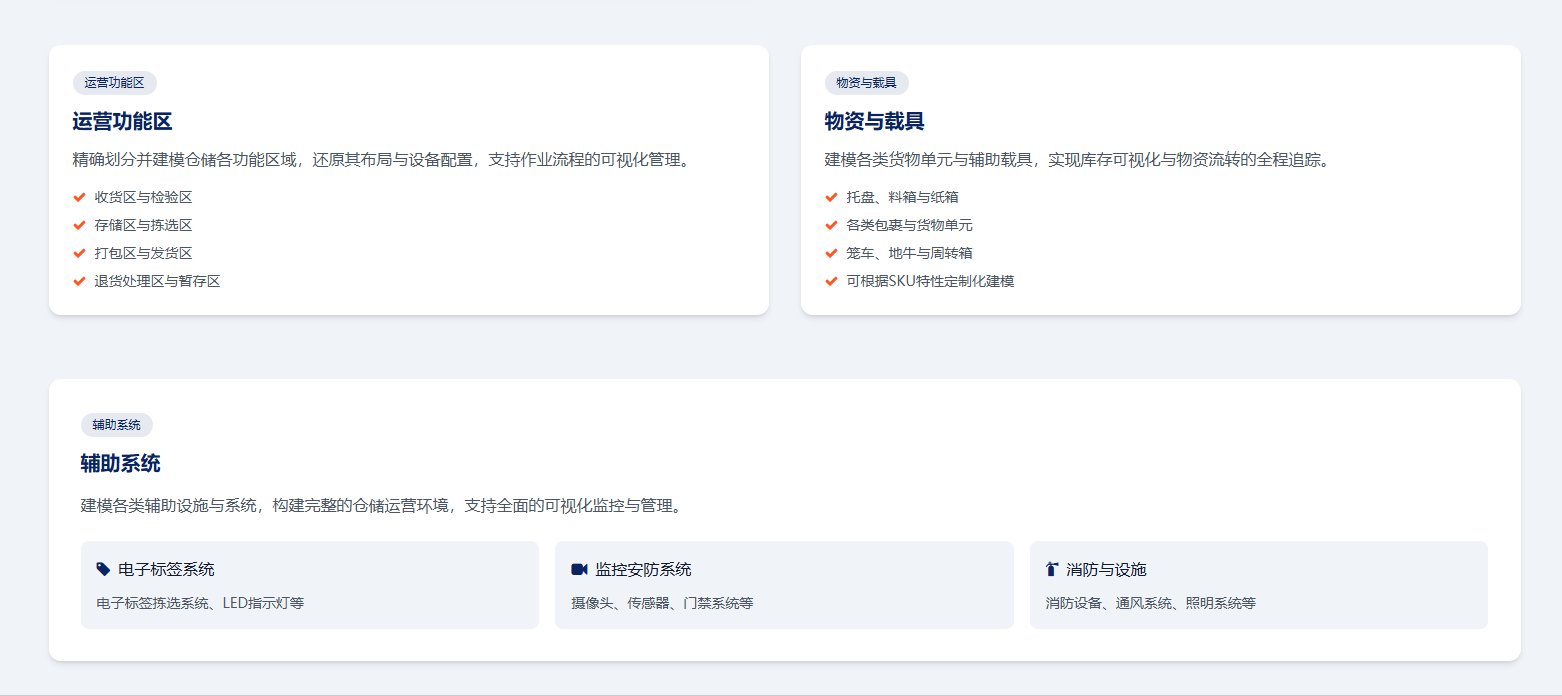The image size is (1562, 696).
Task: Click the checkmark beside 各类包裹与货物单元
Action: pos(831,225)
